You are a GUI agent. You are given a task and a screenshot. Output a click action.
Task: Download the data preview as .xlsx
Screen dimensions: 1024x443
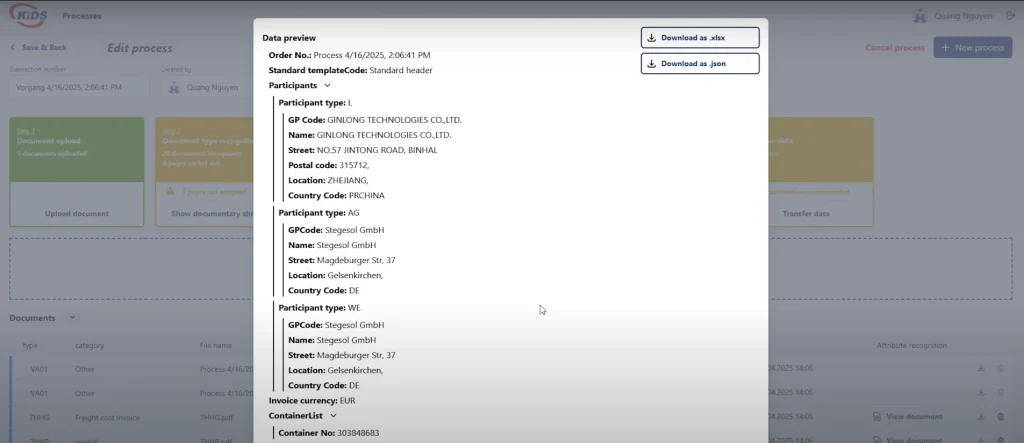click(700, 38)
